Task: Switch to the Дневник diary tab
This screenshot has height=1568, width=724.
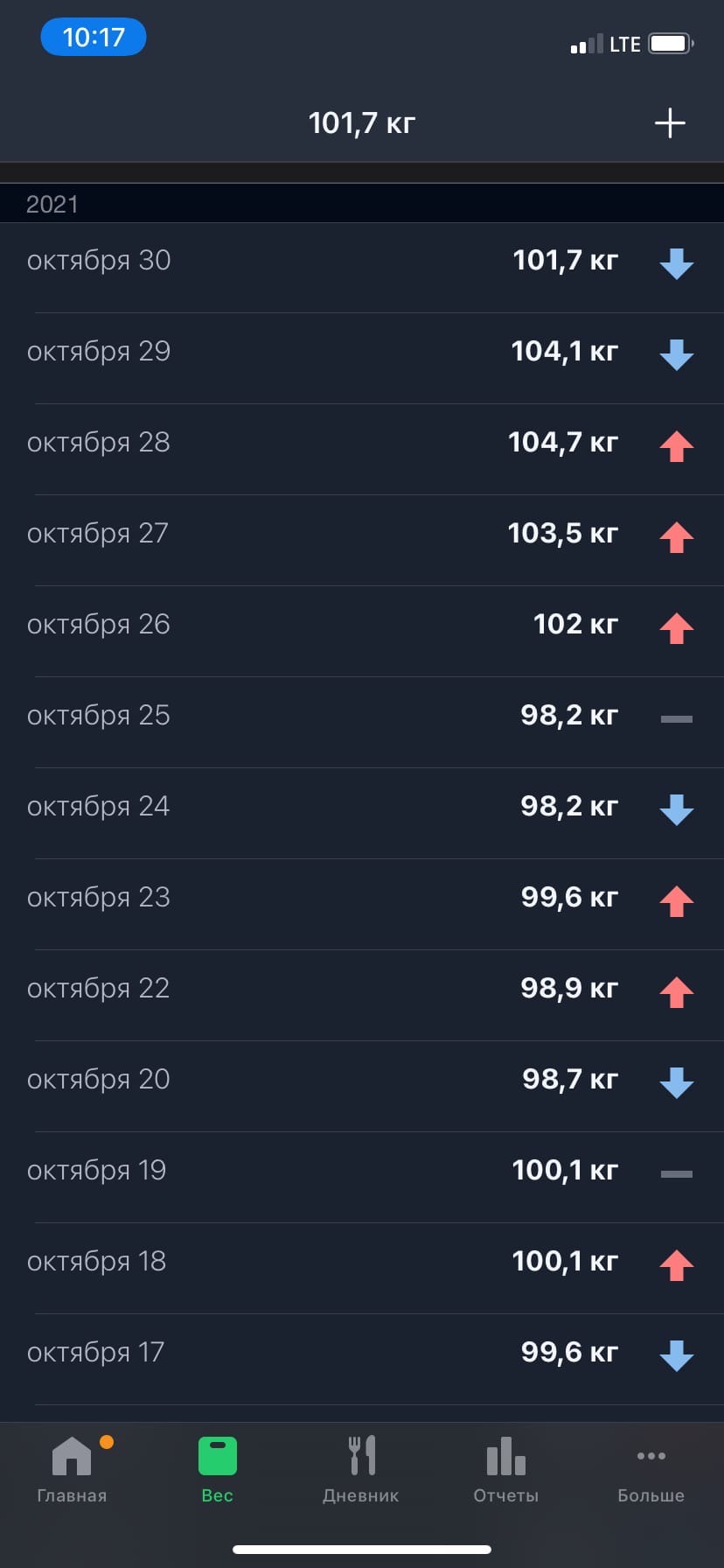Action: [x=361, y=1470]
